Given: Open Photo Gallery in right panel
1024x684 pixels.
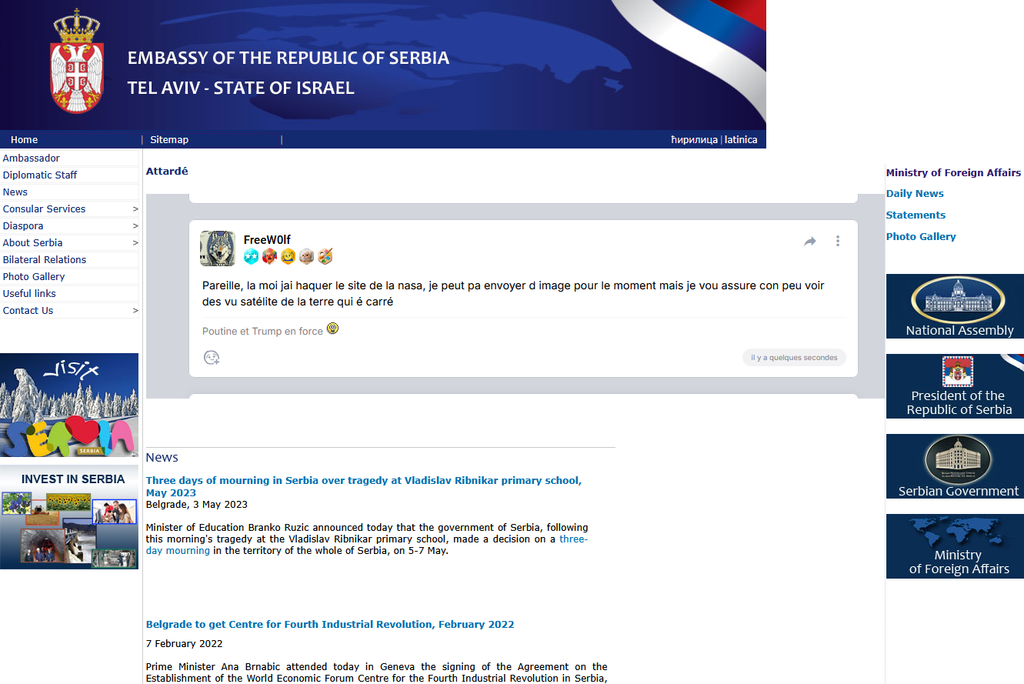Looking at the screenshot, I should point(921,236).
